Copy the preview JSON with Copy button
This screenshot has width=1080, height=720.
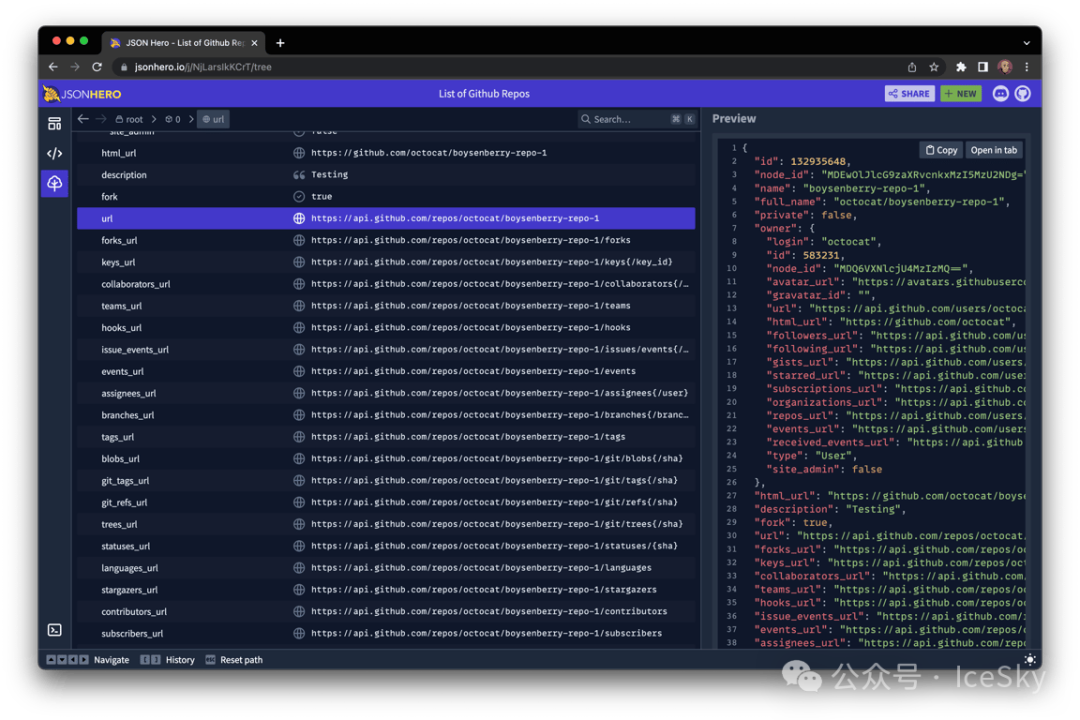[941, 150]
